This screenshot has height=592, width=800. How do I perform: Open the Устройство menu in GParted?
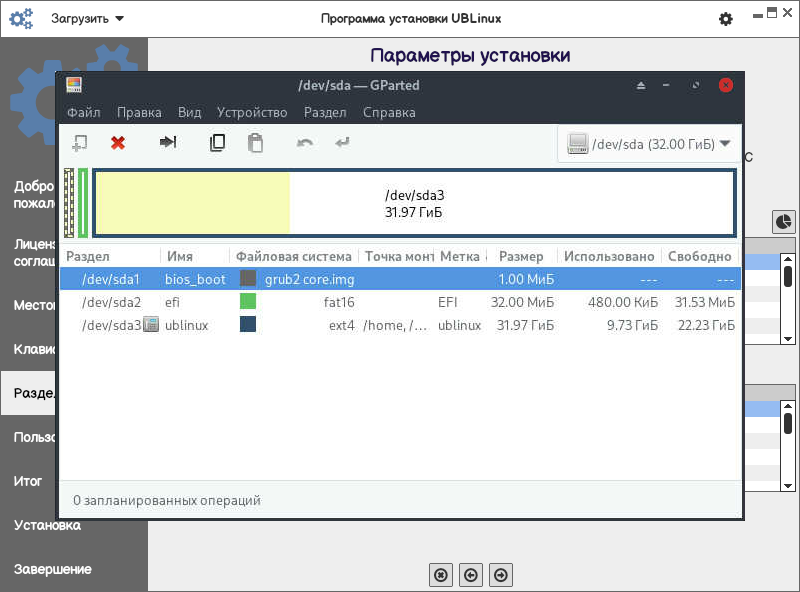pos(252,112)
